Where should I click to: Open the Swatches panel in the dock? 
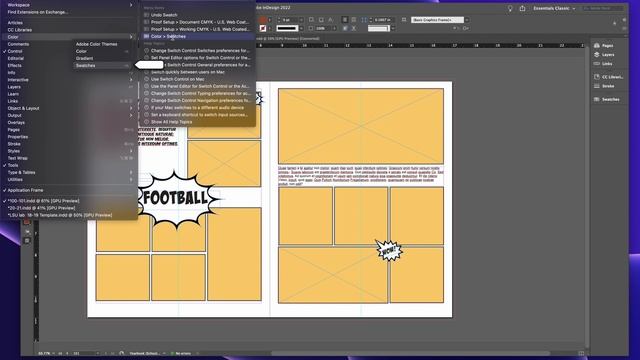[x=607, y=99]
